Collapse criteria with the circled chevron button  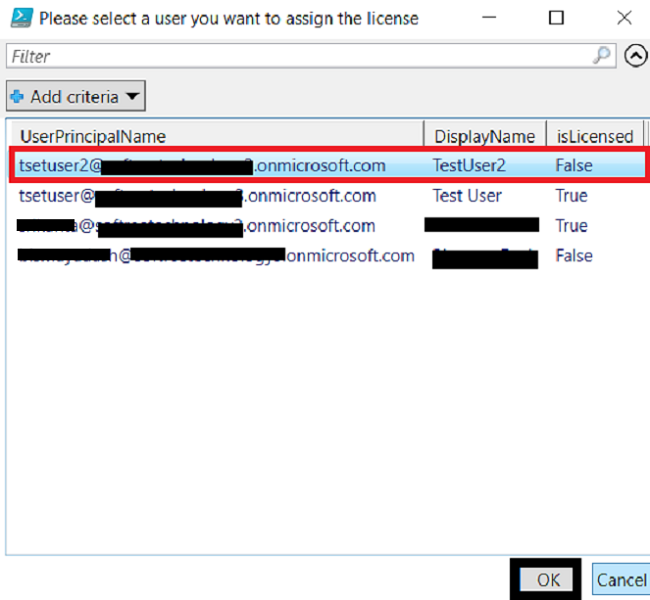(x=635, y=56)
